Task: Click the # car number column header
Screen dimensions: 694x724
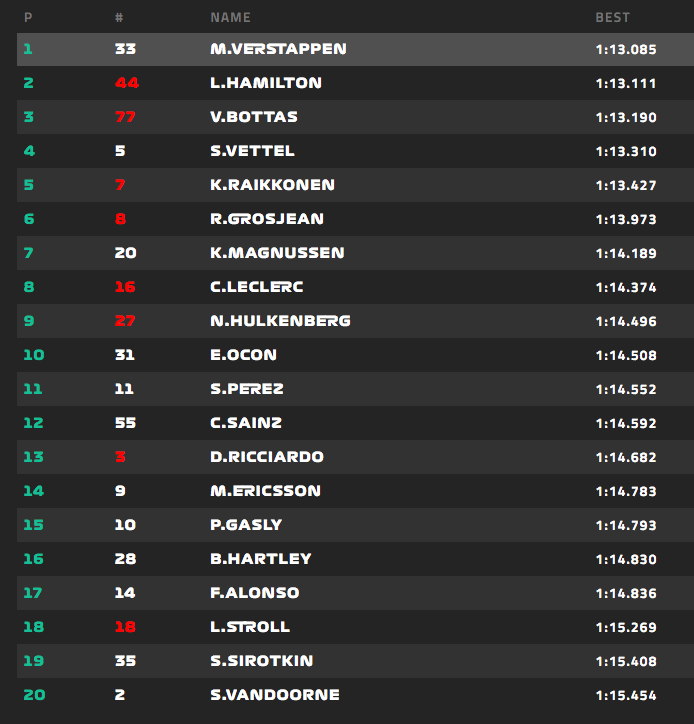Action: point(119,17)
